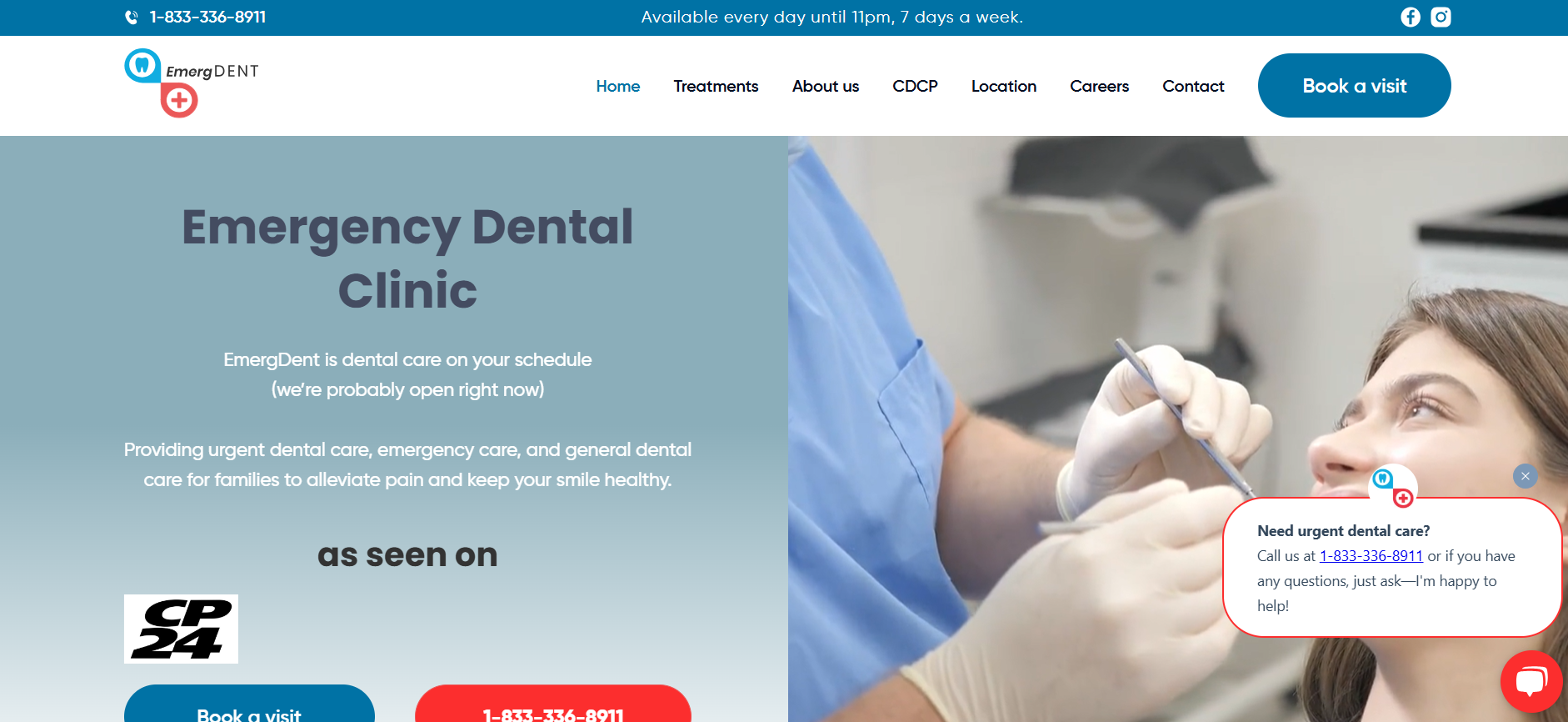This screenshot has height=722, width=1568.
Task: Open the Instagram icon in top bar
Action: 1441,17
